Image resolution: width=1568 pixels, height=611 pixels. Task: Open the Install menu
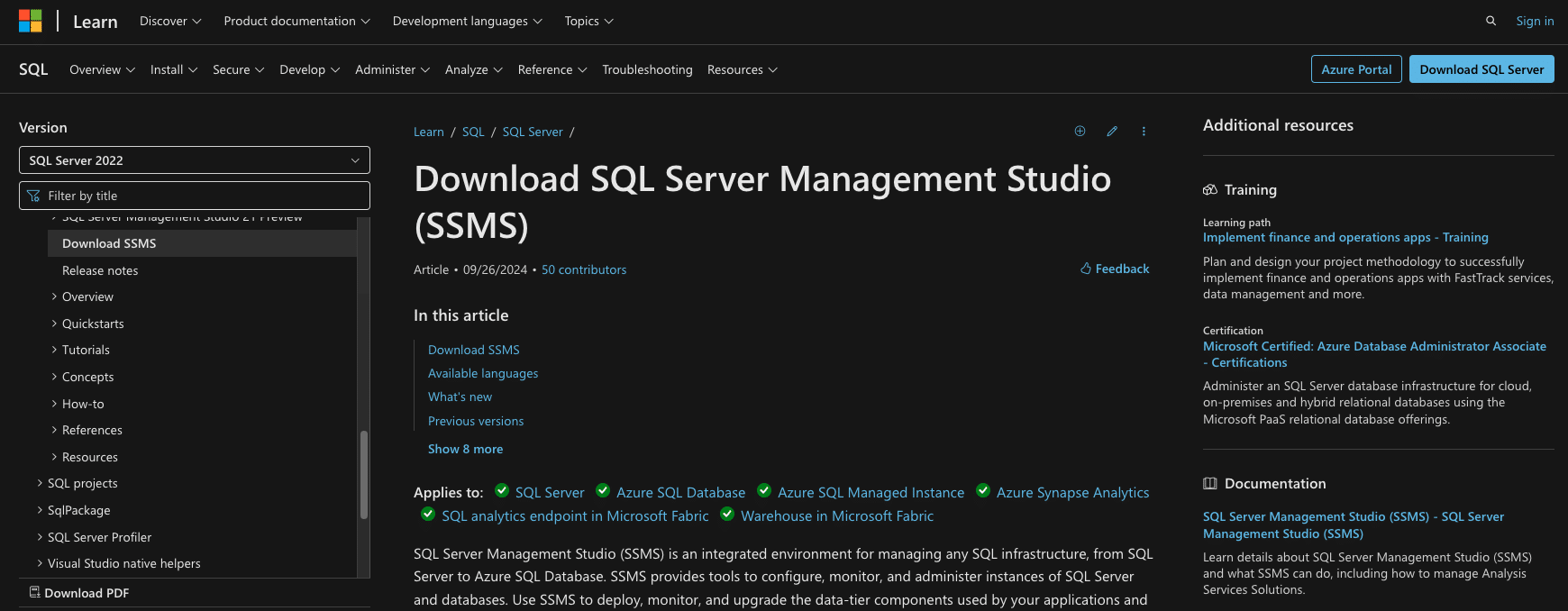click(174, 69)
